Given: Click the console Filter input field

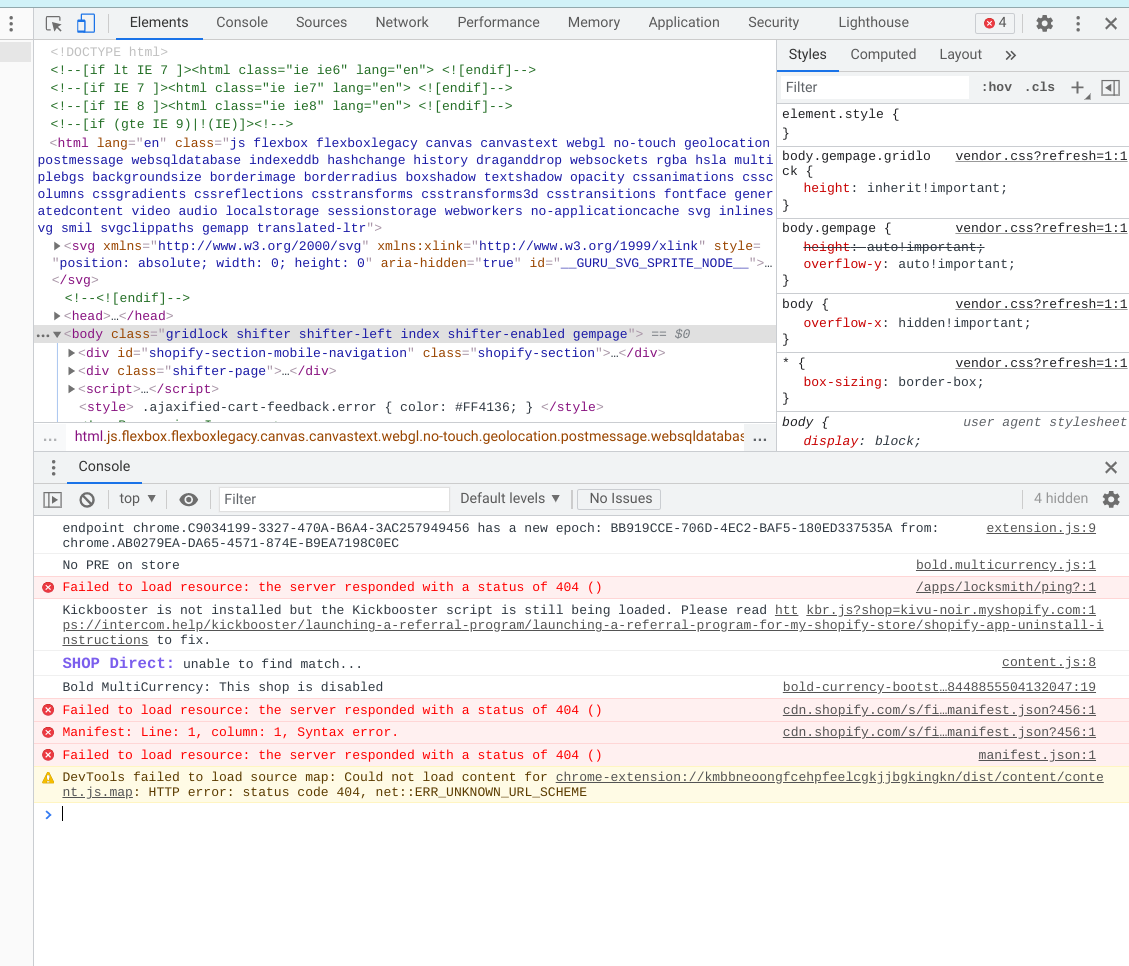Looking at the screenshot, I should pyautogui.click(x=333, y=499).
